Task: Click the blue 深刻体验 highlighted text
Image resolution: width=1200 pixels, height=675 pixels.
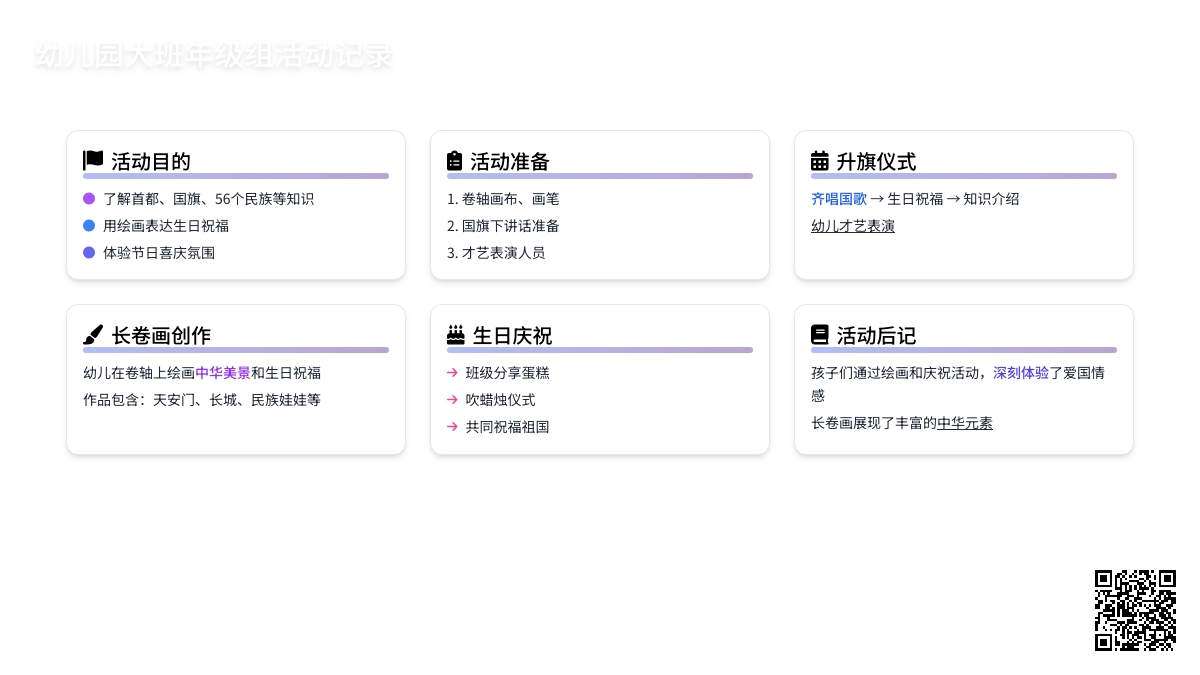Action: 1020,373
